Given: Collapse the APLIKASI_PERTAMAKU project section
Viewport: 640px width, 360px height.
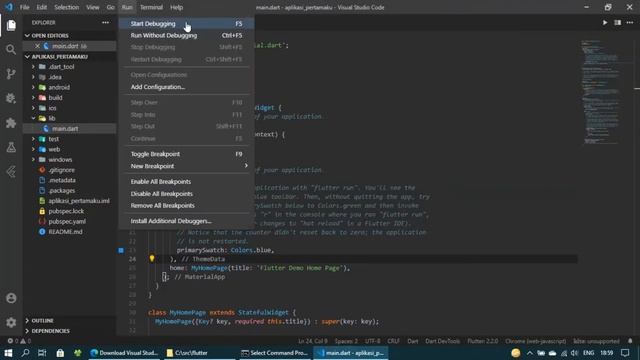Looking at the screenshot, I should click(x=27, y=56).
